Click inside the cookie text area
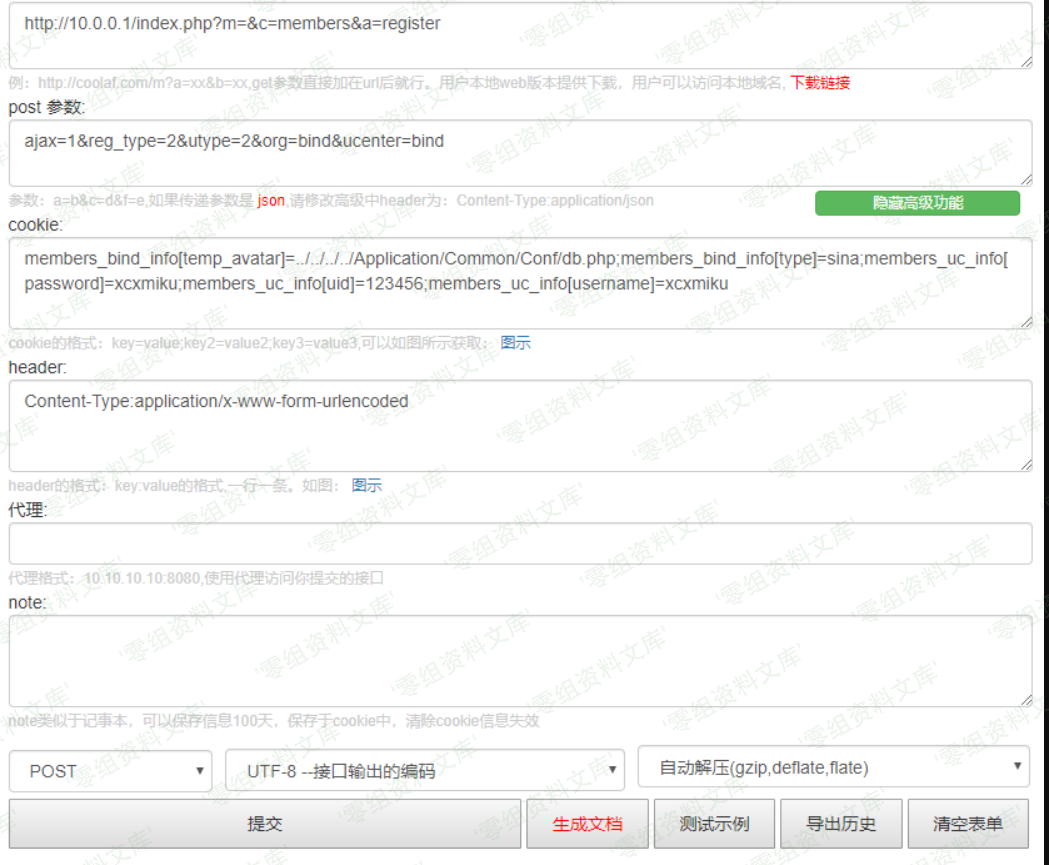Viewport: 1049px width, 865px height. pos(520,283)
